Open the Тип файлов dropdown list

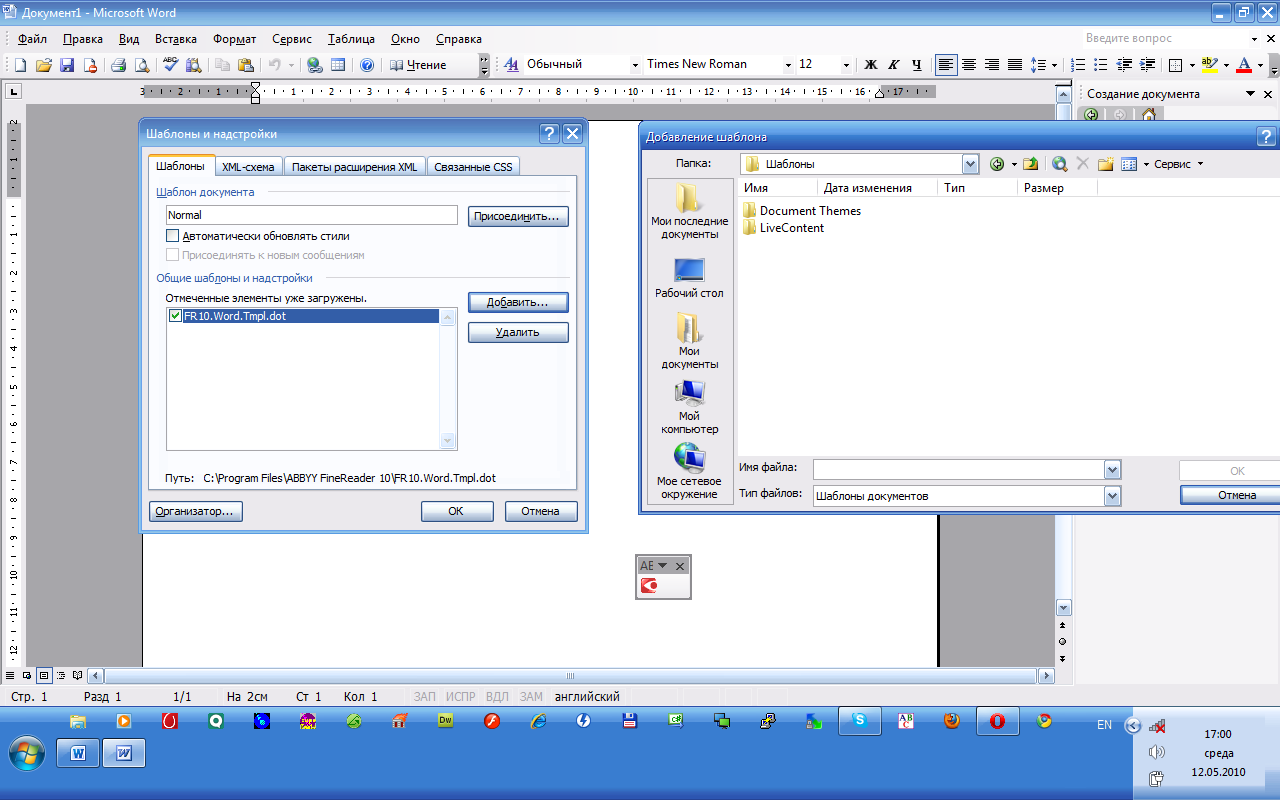(1112, 496)
